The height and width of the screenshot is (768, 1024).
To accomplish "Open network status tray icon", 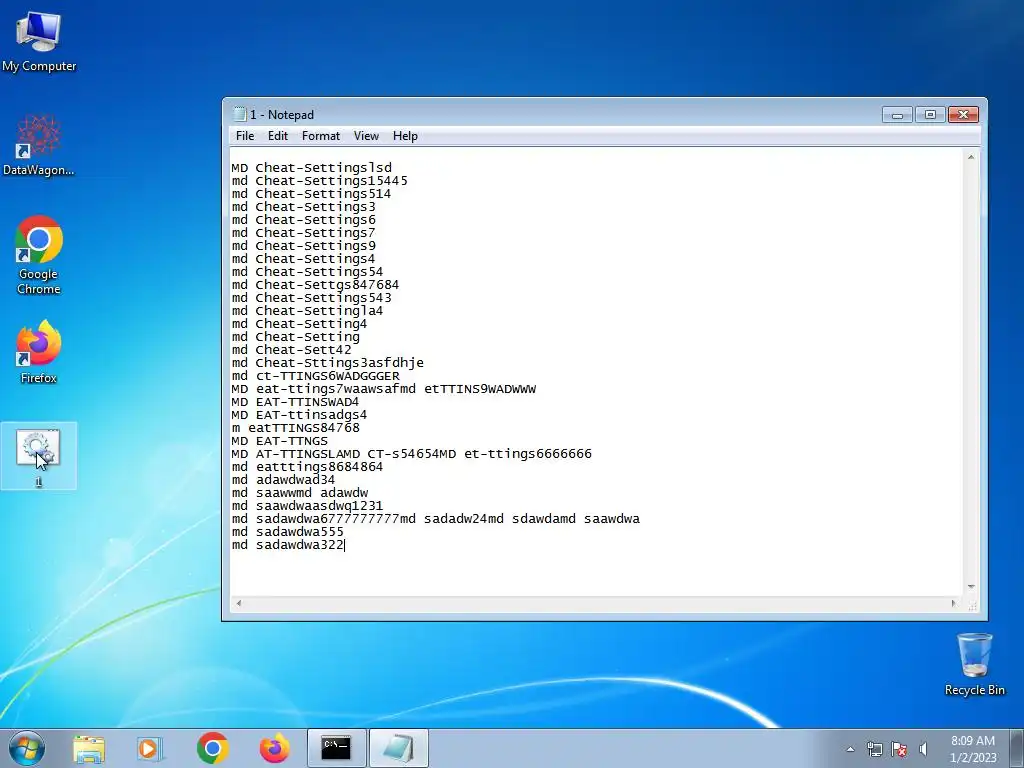I will [x=874, y=749].
